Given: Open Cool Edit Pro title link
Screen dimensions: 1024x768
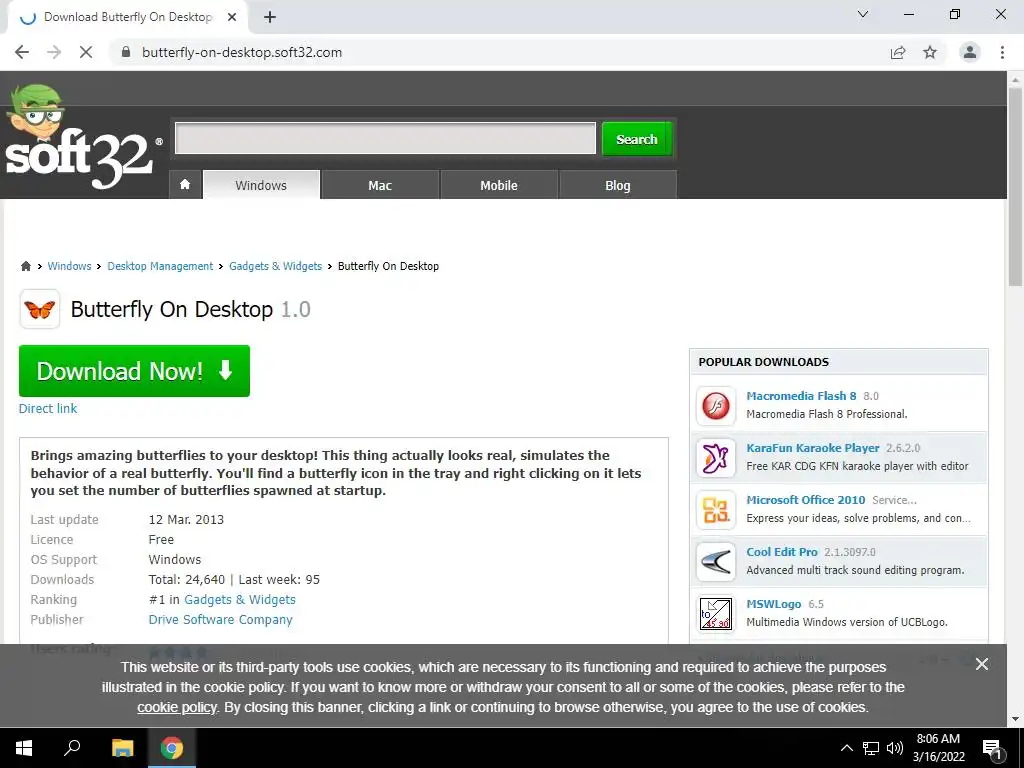Looking at the screenshot, I should tap(782, 552).
